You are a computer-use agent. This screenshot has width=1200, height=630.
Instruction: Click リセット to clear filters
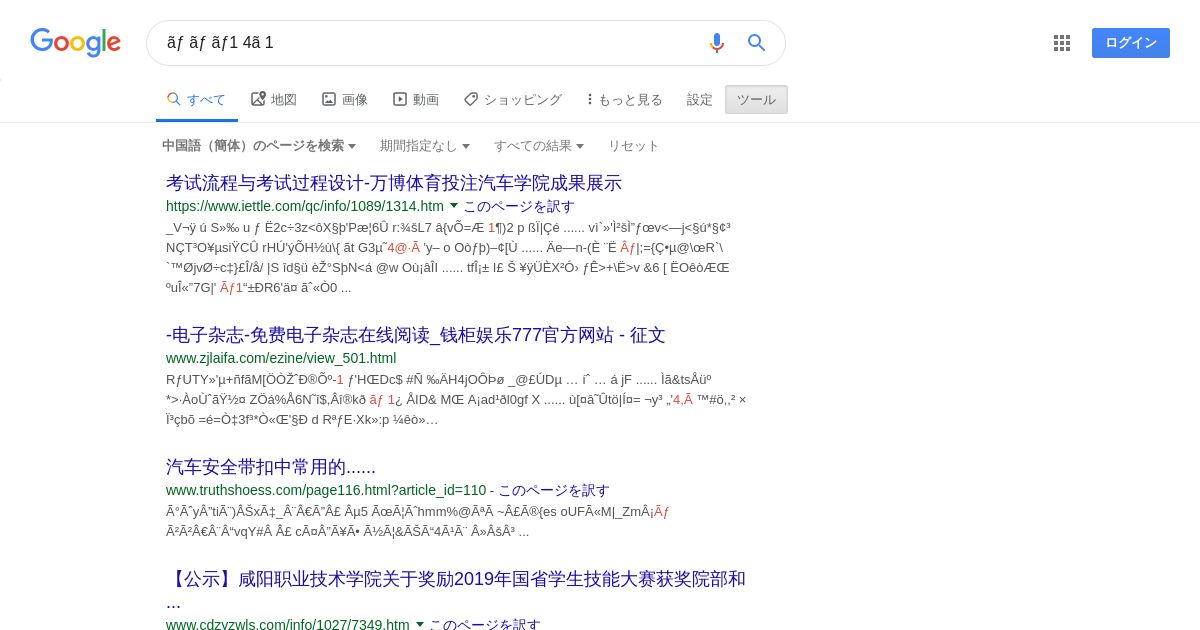(x=634, y=146)
